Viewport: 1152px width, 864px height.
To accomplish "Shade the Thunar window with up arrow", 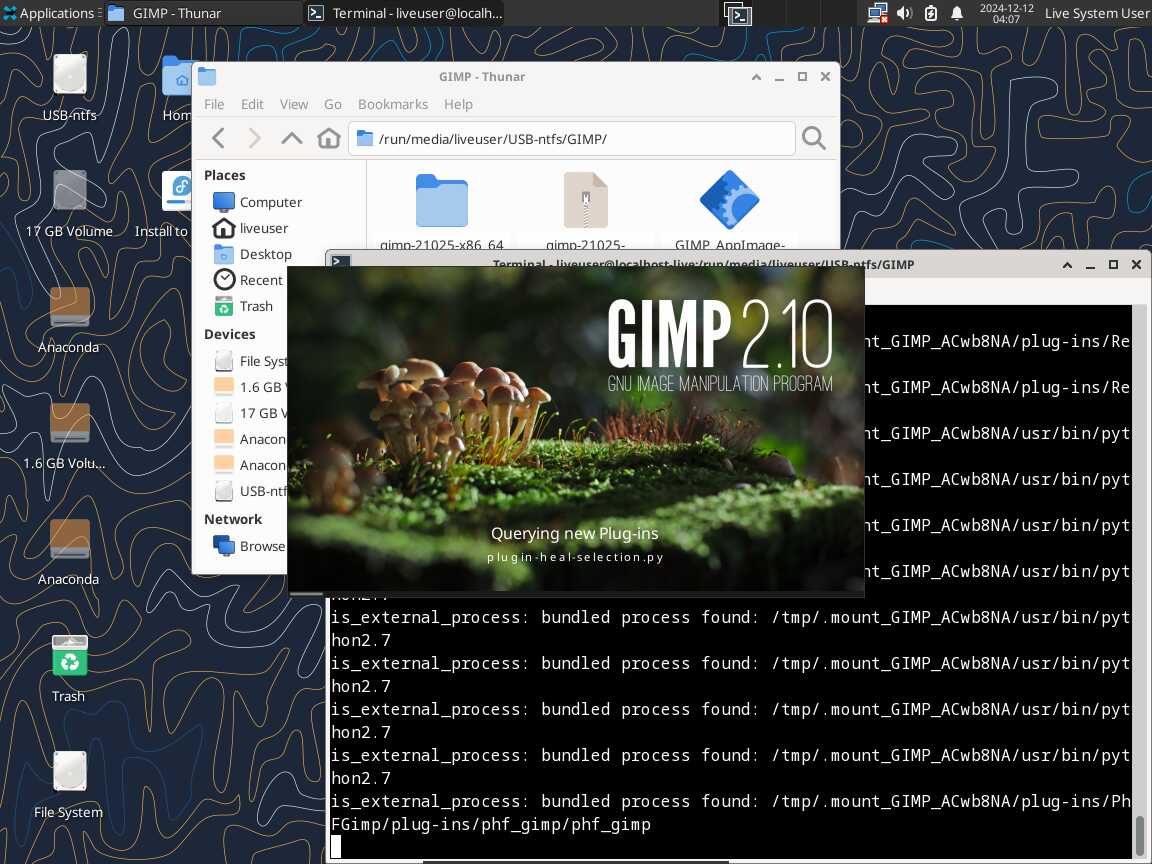I will [x=756, y=76].
